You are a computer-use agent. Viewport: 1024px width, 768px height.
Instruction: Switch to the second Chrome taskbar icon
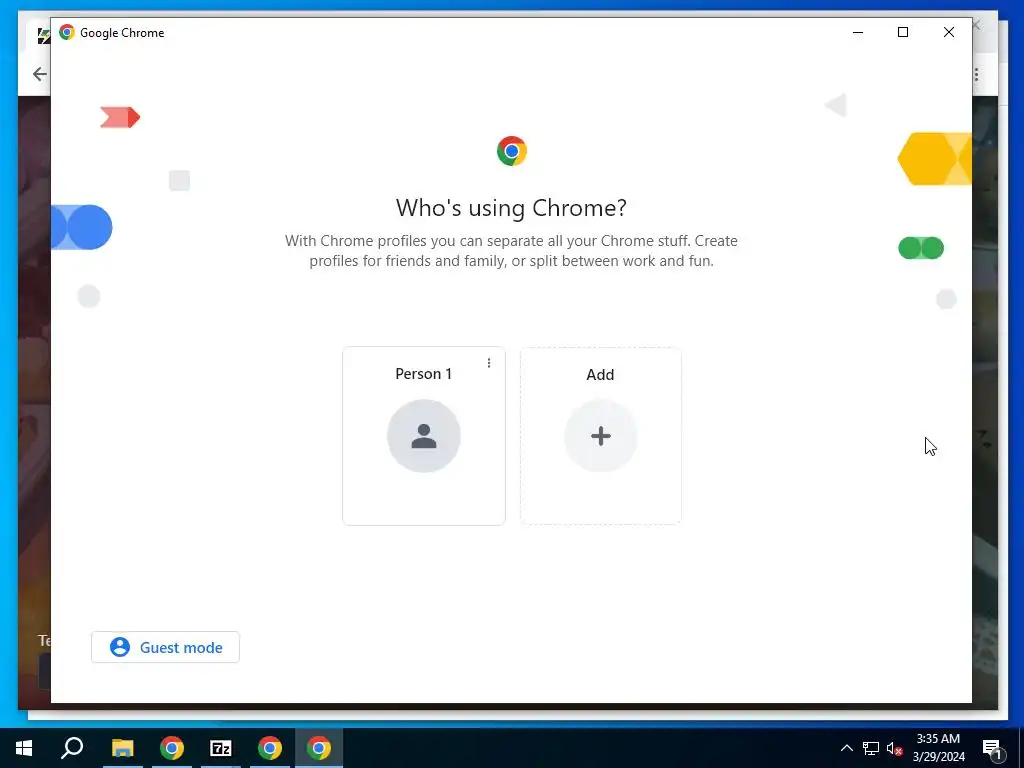[270, 748]
